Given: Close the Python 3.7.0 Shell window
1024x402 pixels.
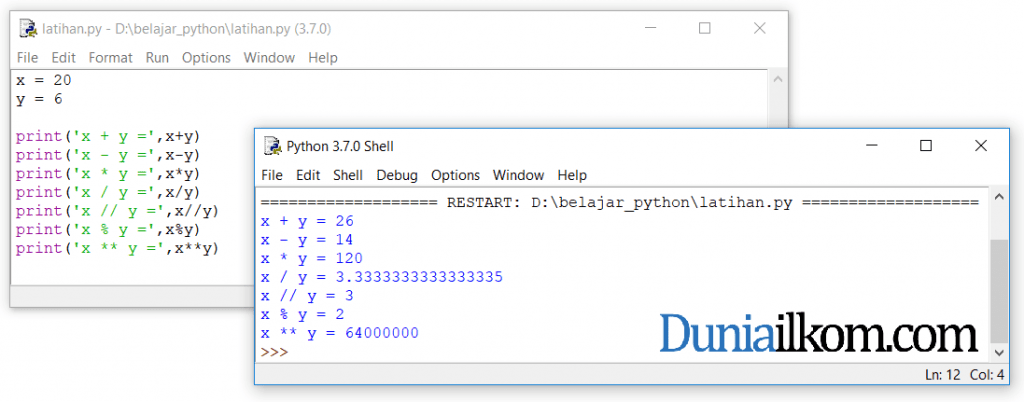Looking at the screenshot, I should (980, 146).
